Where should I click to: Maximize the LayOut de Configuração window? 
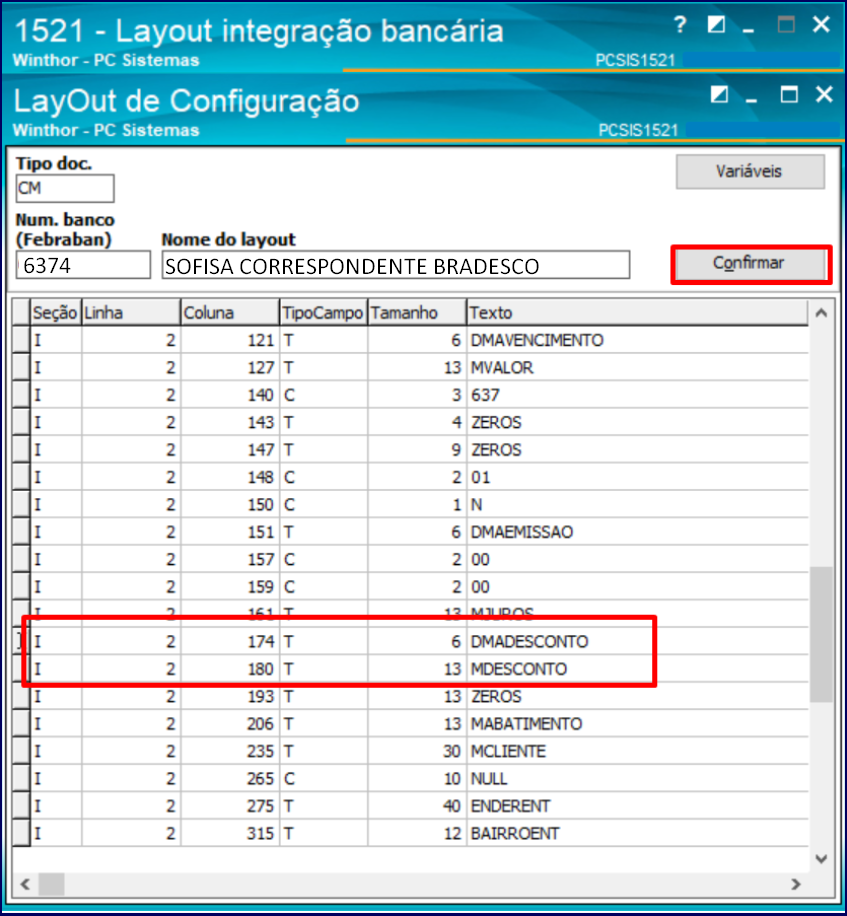click(x=789, y=95)
